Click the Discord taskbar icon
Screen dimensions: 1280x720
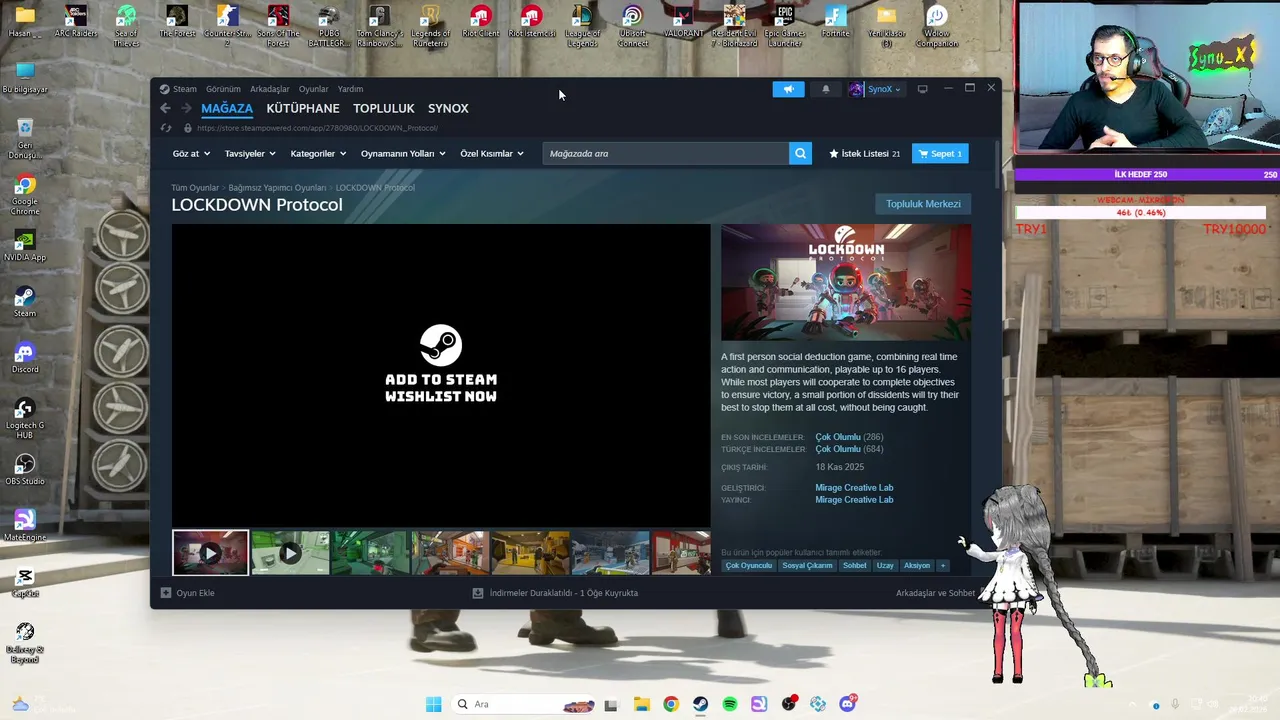tap(848, 704)
